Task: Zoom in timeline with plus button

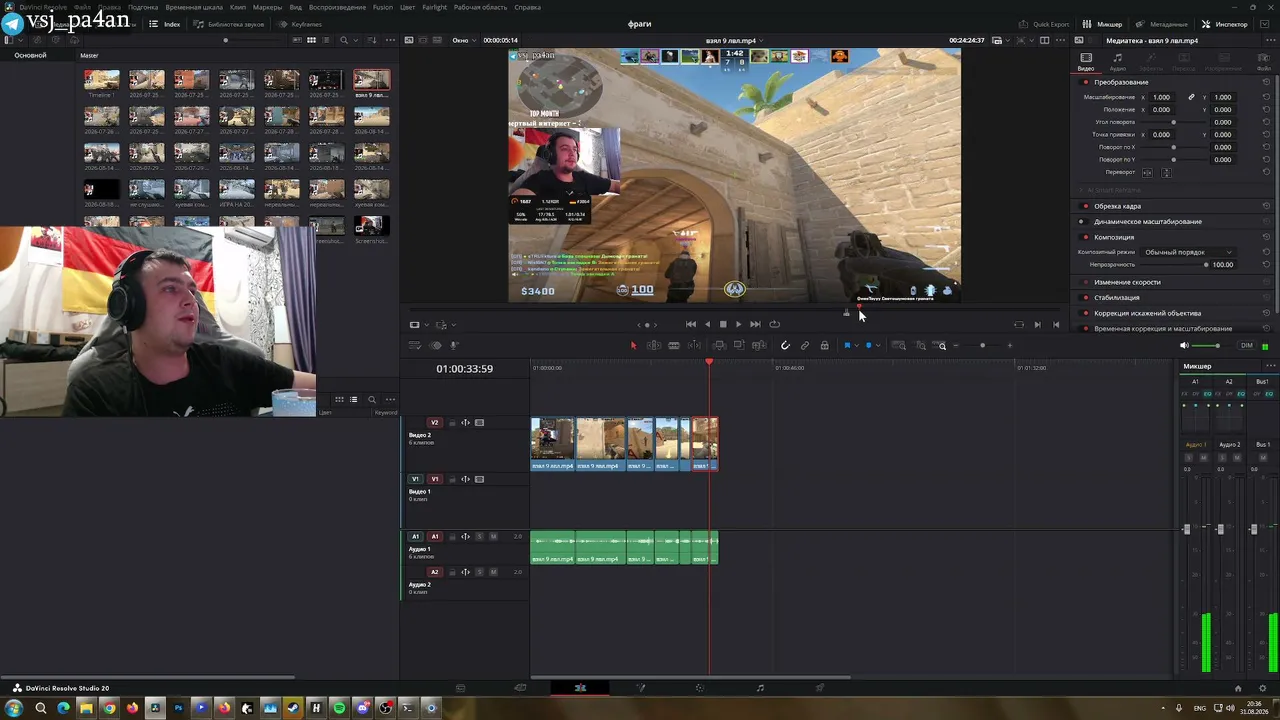Action: click(x=1009, y=346)
